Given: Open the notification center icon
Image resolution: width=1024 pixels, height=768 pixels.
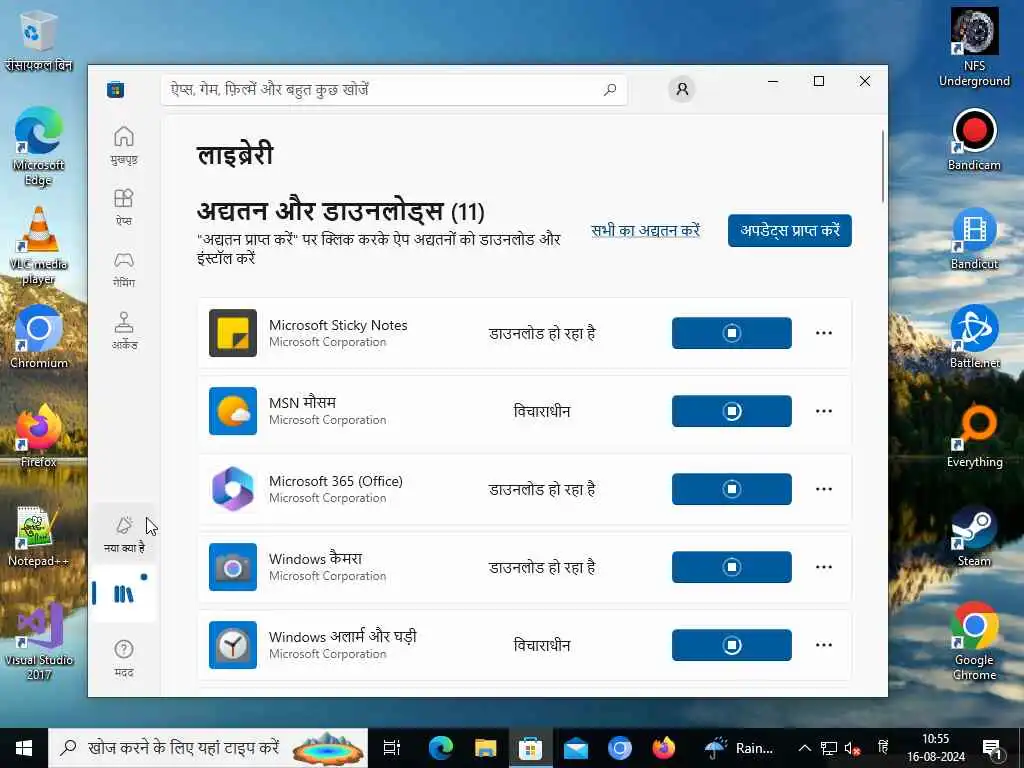Looking at the screenshot, I should [993, 748].
